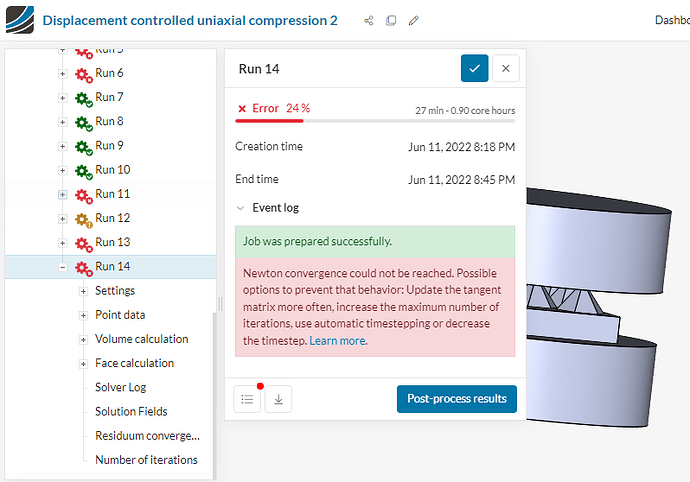This screenshot has width=690, height=482.
Task: Expand the Point data node
Action: [83, 315]
